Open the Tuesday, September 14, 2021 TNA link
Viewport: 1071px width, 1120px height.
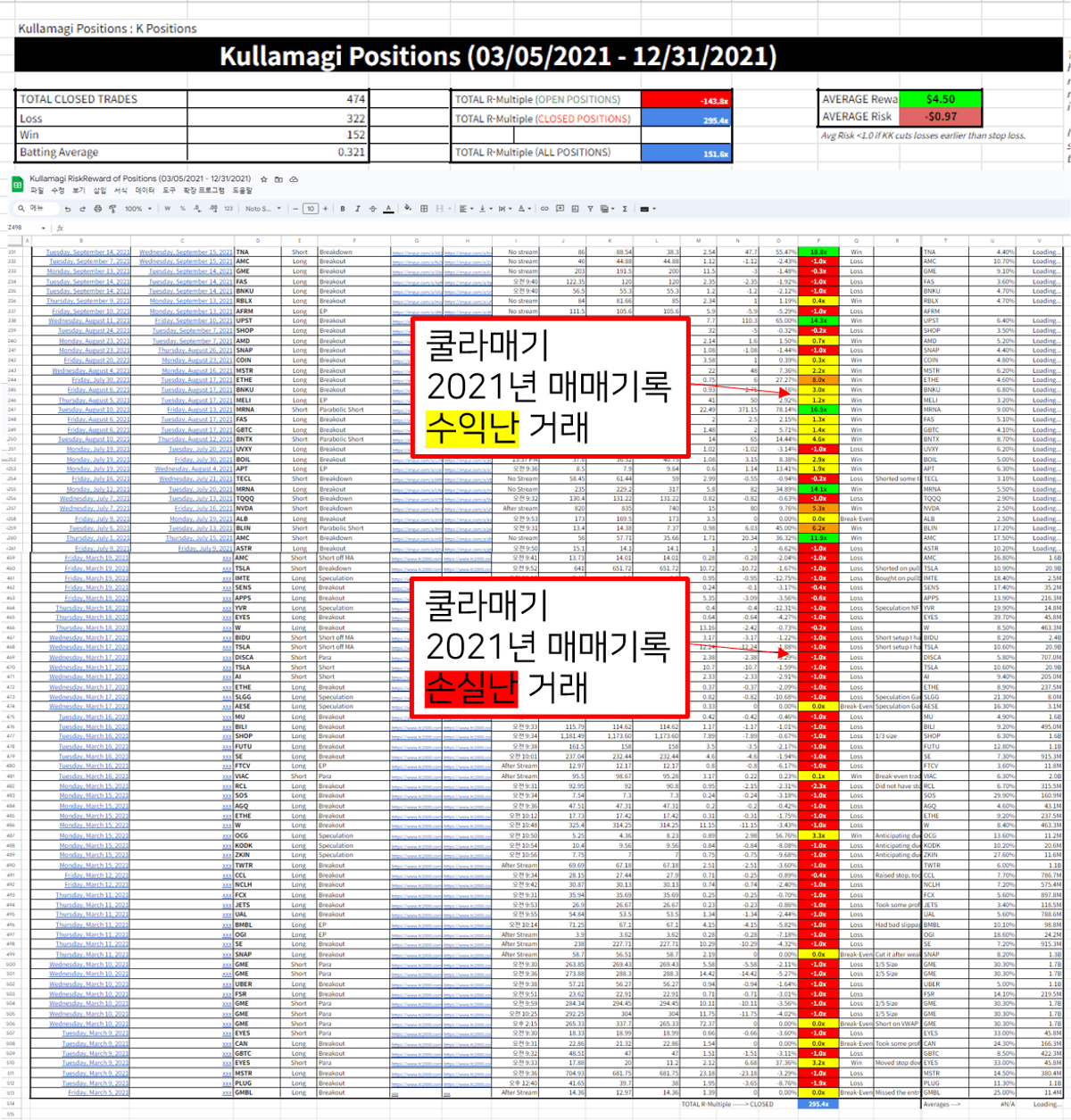[x=87, y=252]
